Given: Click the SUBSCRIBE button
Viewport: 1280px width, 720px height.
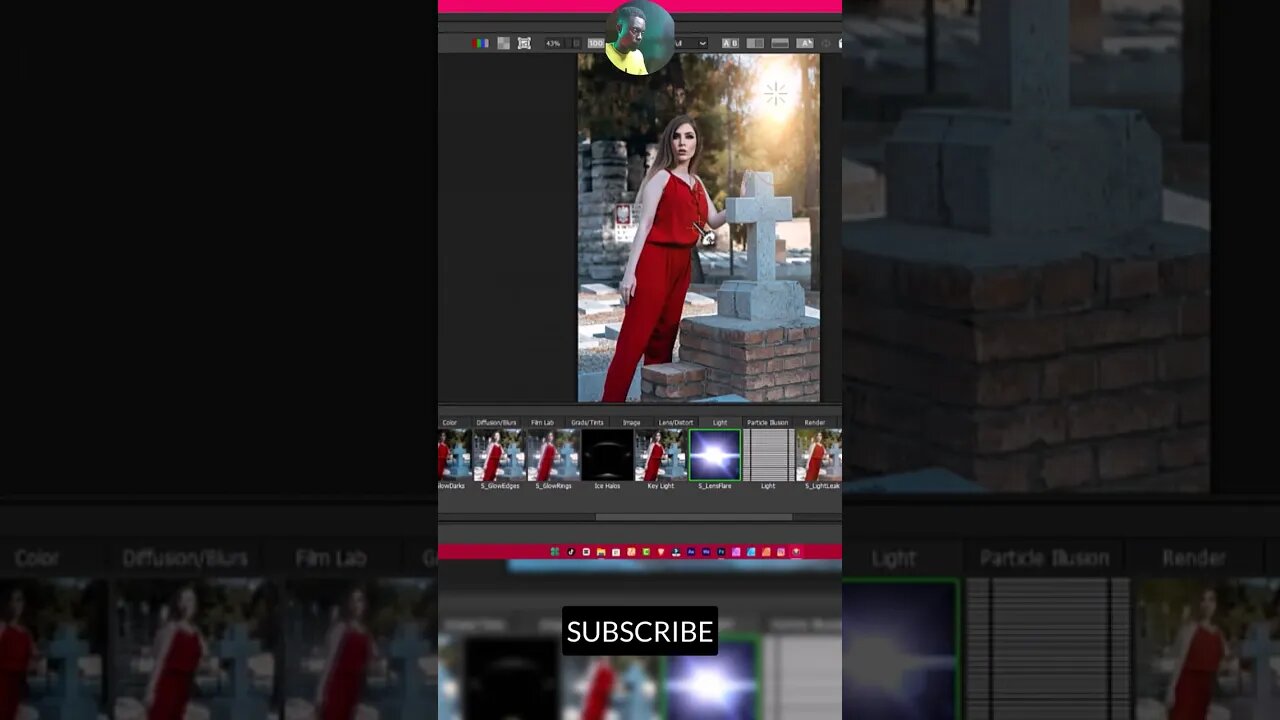Looking at the screenshot, I should (640, 631).
